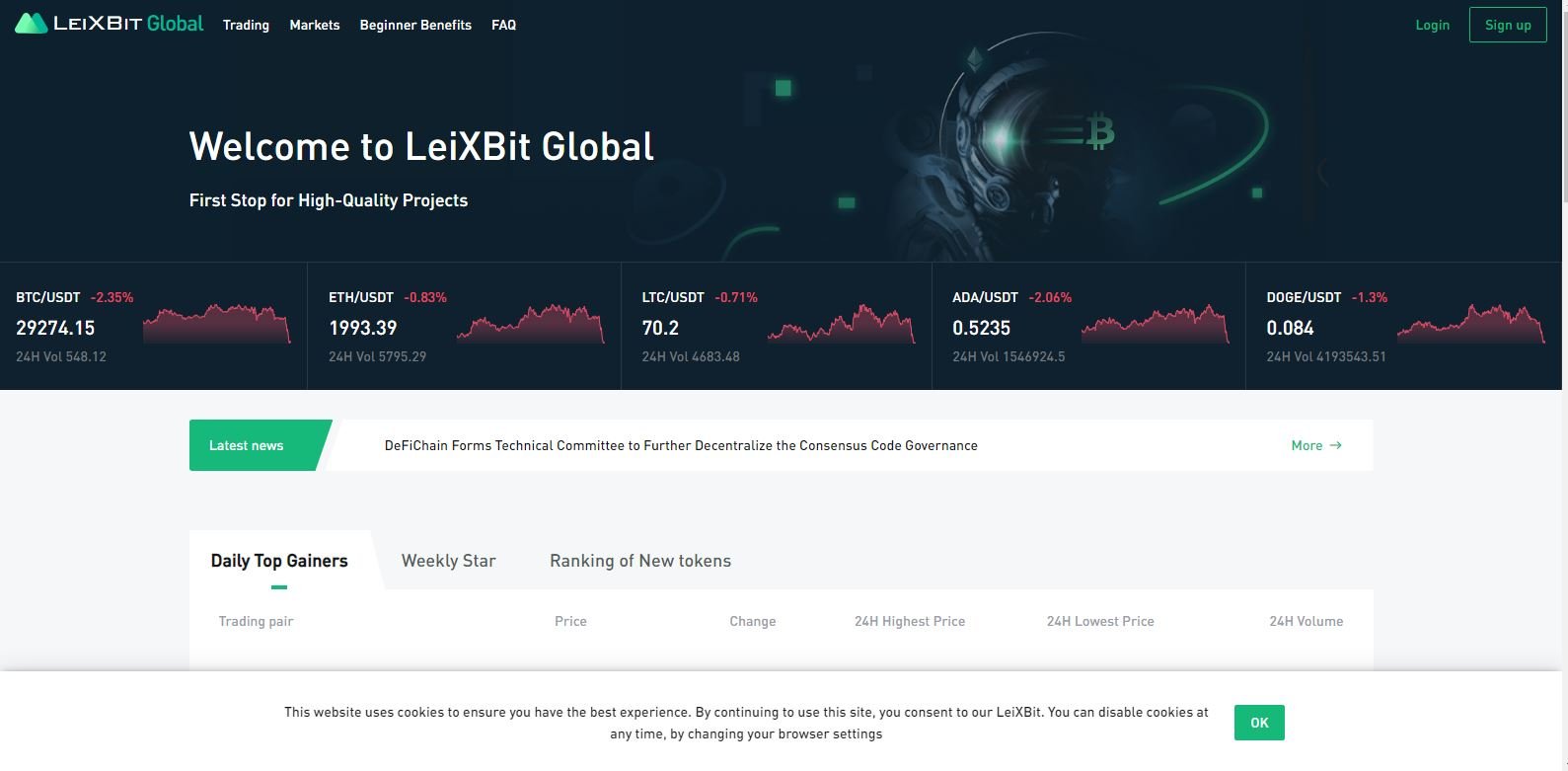Click the BTC/USDT mini price chart
Viewport: 1568px width, 771px height.
coord(217,324)
